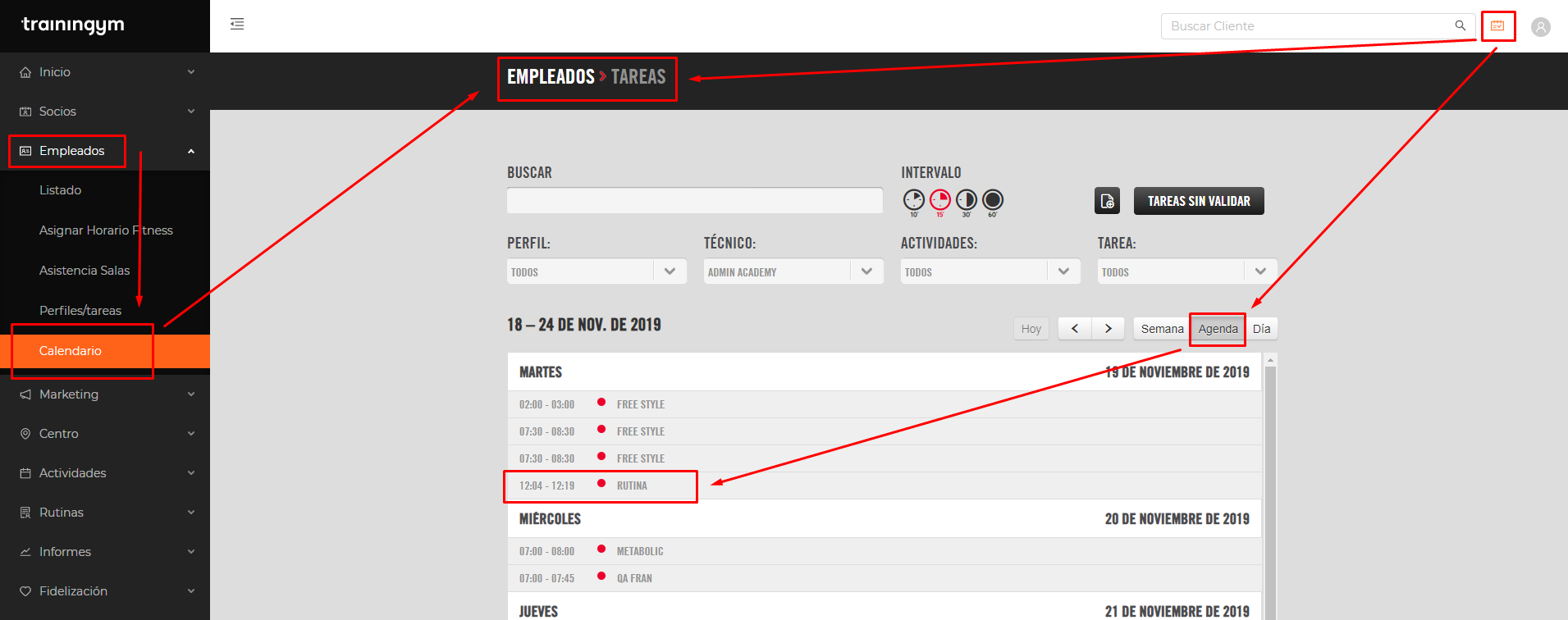Click the add new task document icon
This screenshot has height=620, width=1568.
[x=1107, y=201]
